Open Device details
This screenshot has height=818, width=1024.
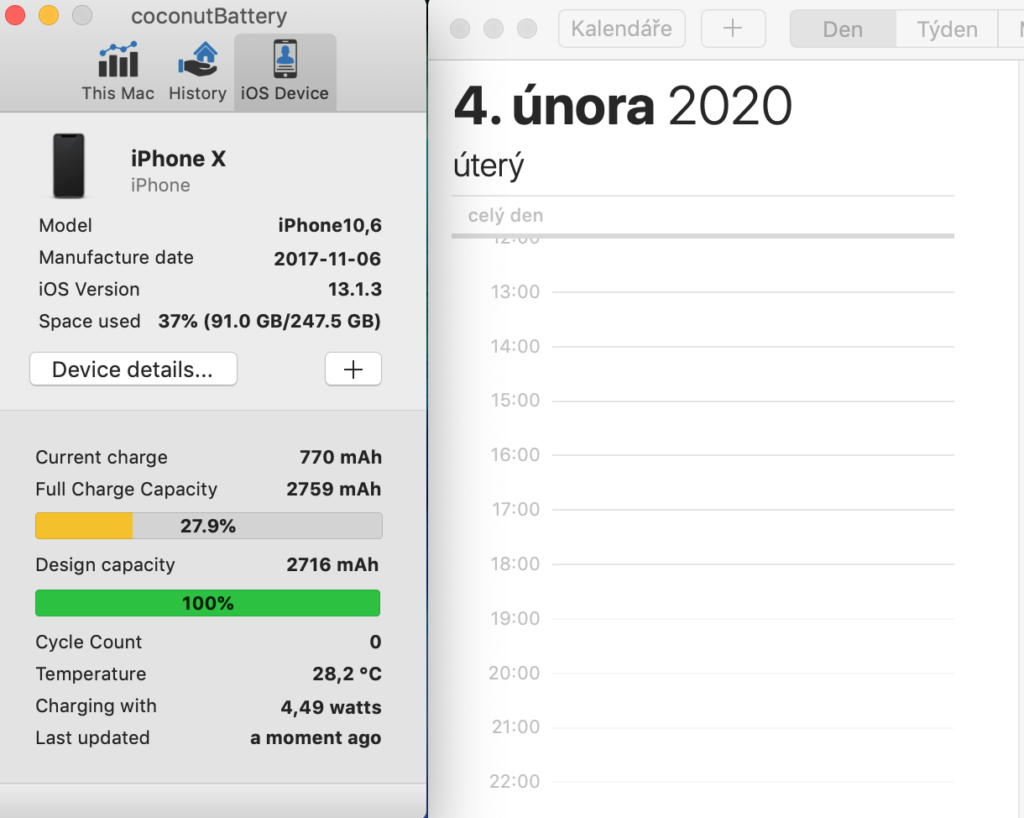coord(133,369)
